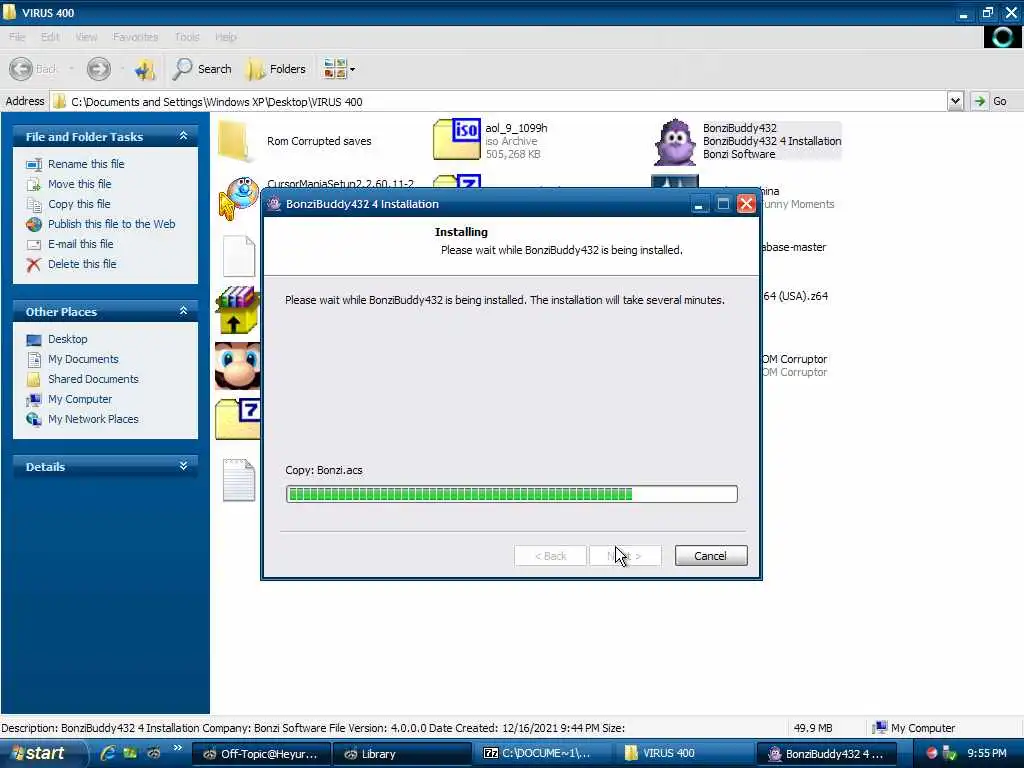This screenshot has width=1024, height=768.
Task: Click the installer progress bar
Action: coord(511,494)
